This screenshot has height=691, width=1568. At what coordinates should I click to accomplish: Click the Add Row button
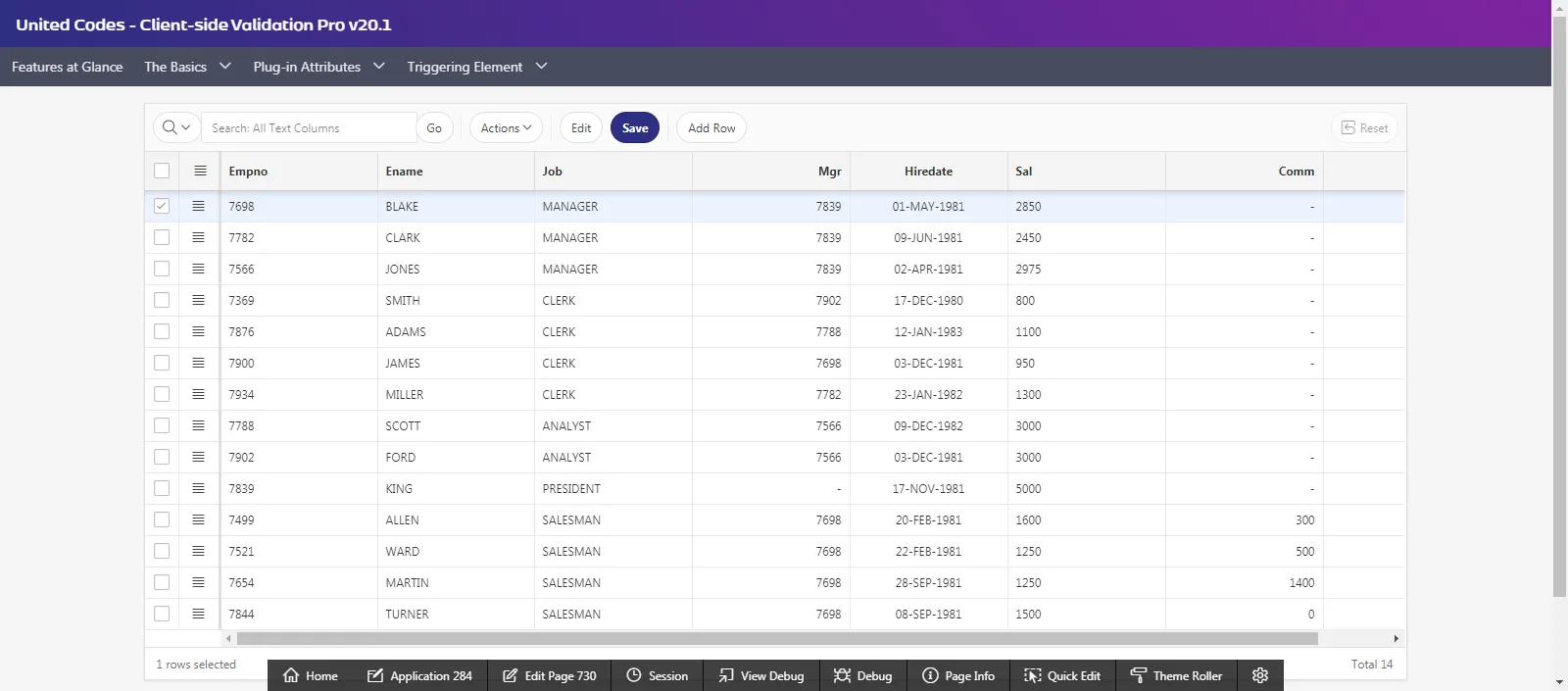711,127
